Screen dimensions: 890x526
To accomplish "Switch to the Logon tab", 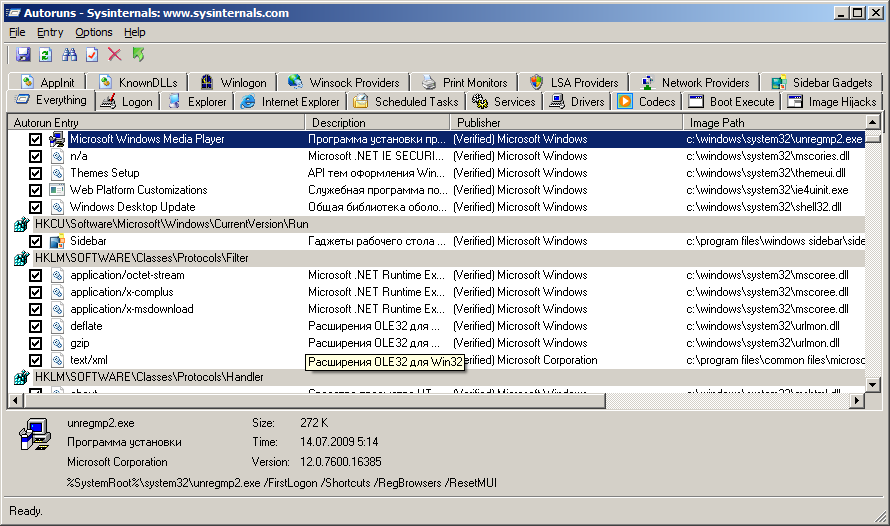I will (127, 102).
